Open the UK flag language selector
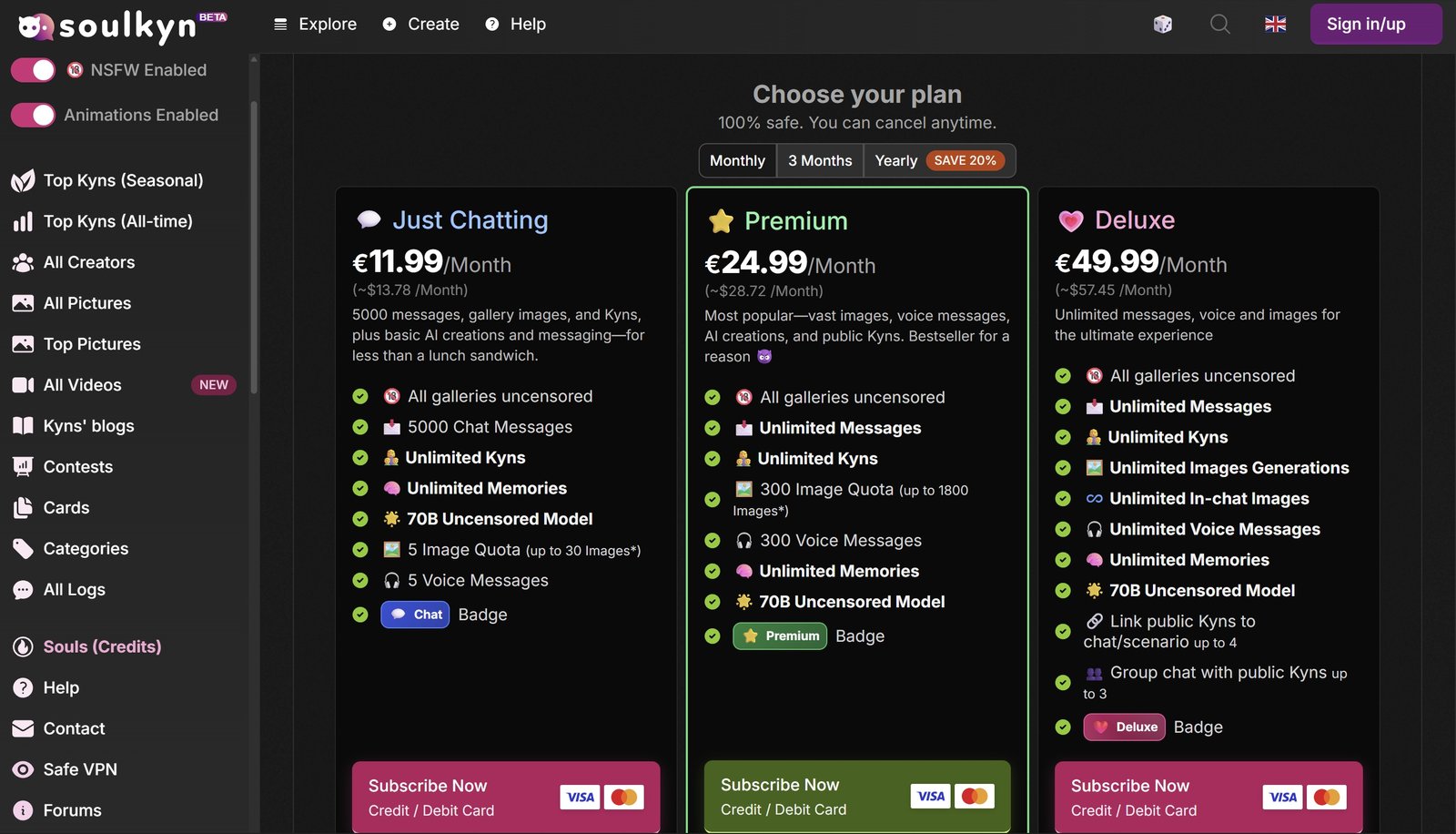Screen dimensions: 1456x834 point(1275,25)
